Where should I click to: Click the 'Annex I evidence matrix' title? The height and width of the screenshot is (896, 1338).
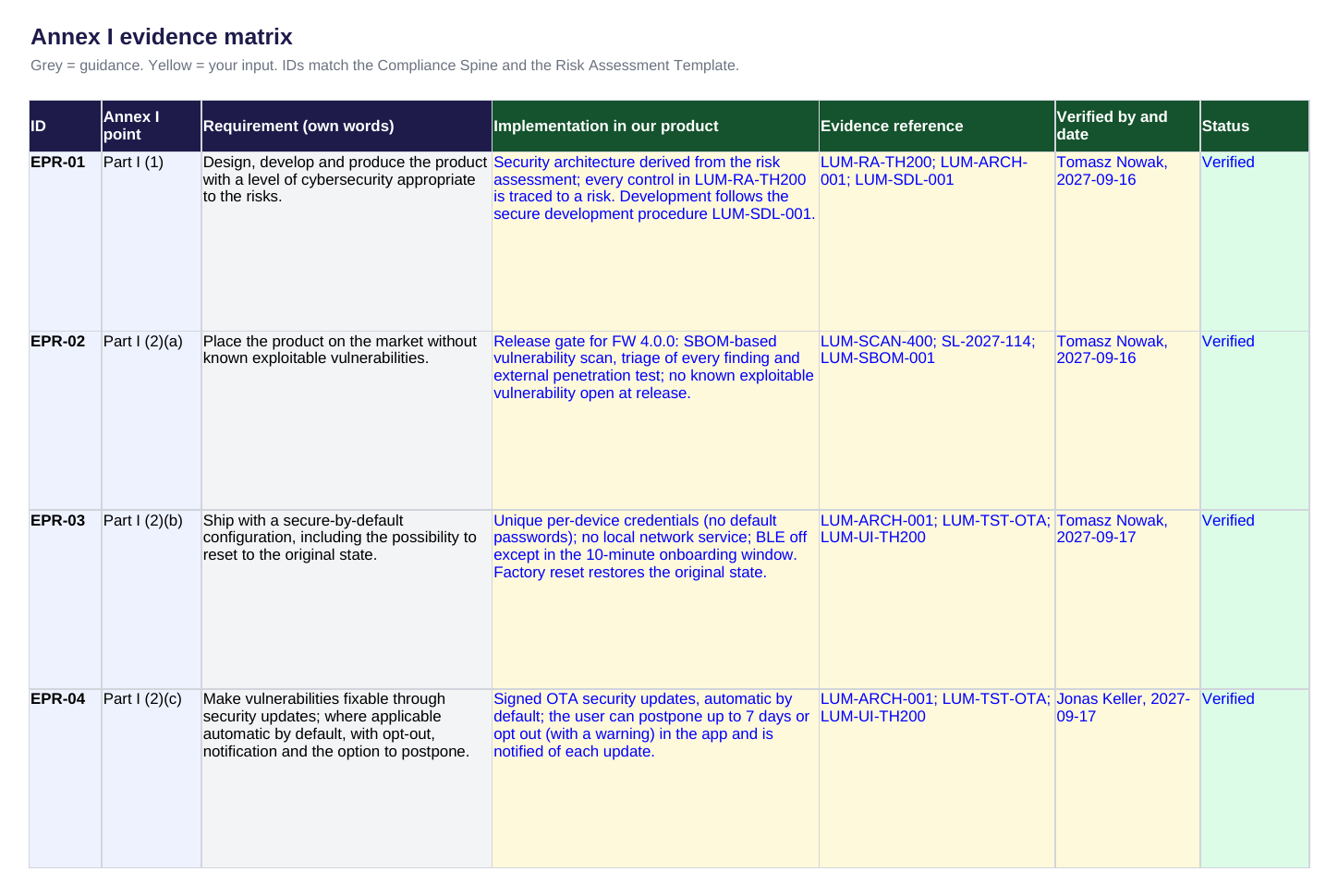tap(162, 37)
